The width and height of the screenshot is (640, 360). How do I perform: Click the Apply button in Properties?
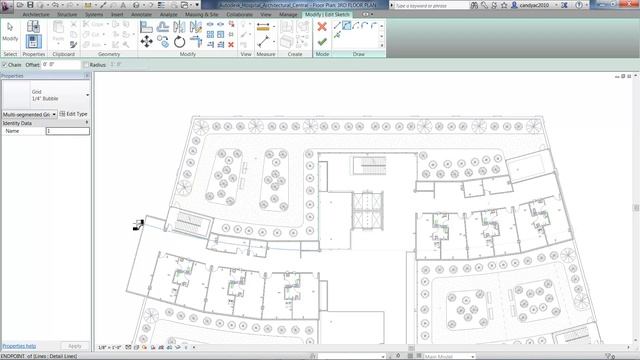point(75,346)
